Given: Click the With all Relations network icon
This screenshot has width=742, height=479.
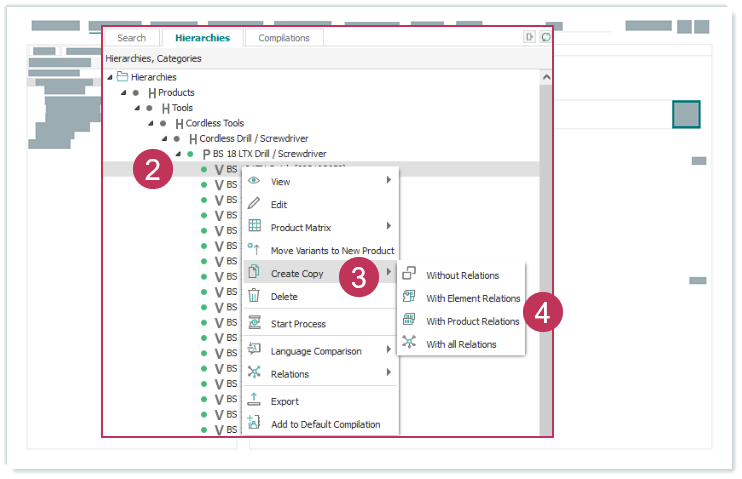Looking at the screenshot, I should [x=409, y=344].
